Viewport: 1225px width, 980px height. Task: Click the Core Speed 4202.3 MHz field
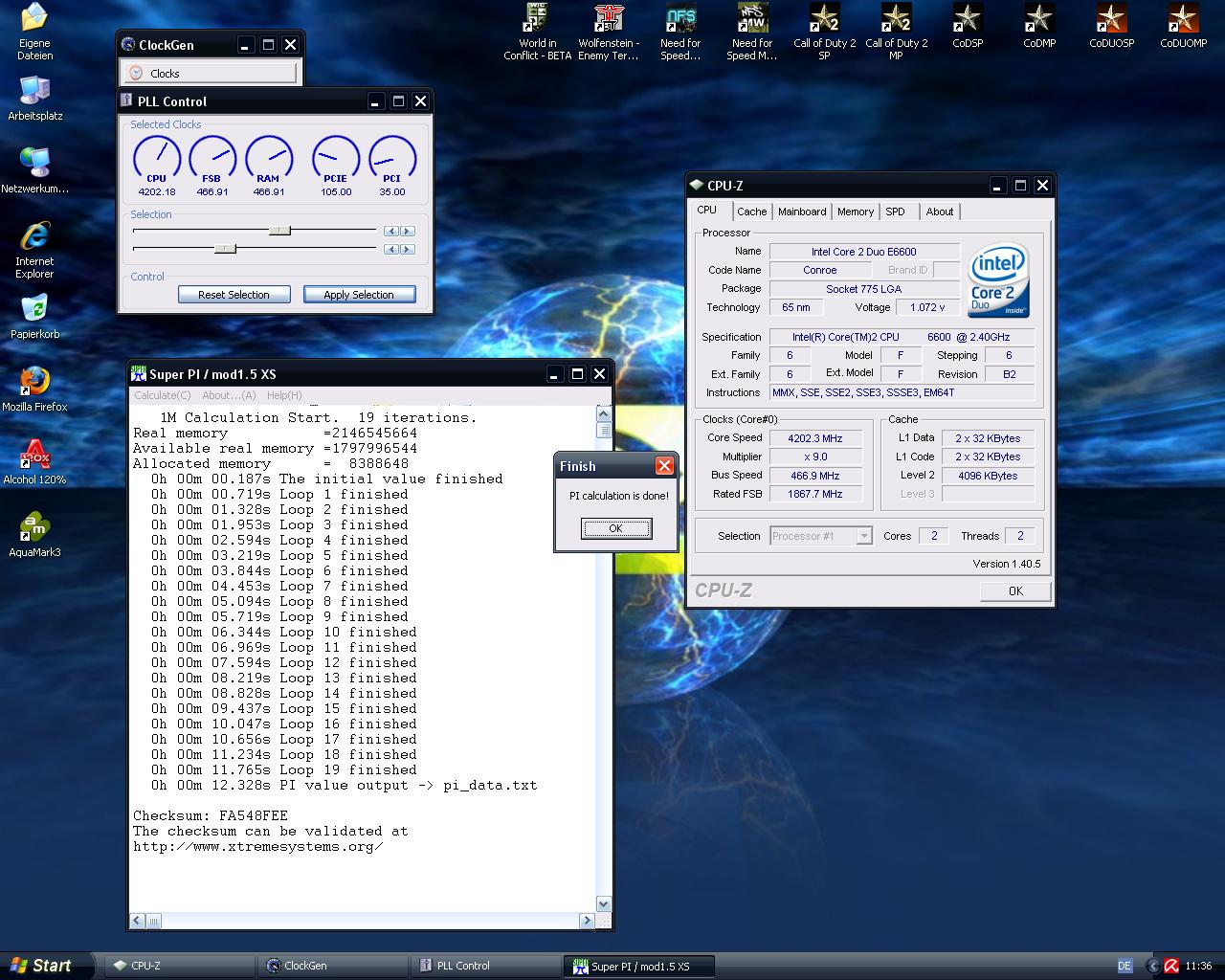(x=815, y=438)
